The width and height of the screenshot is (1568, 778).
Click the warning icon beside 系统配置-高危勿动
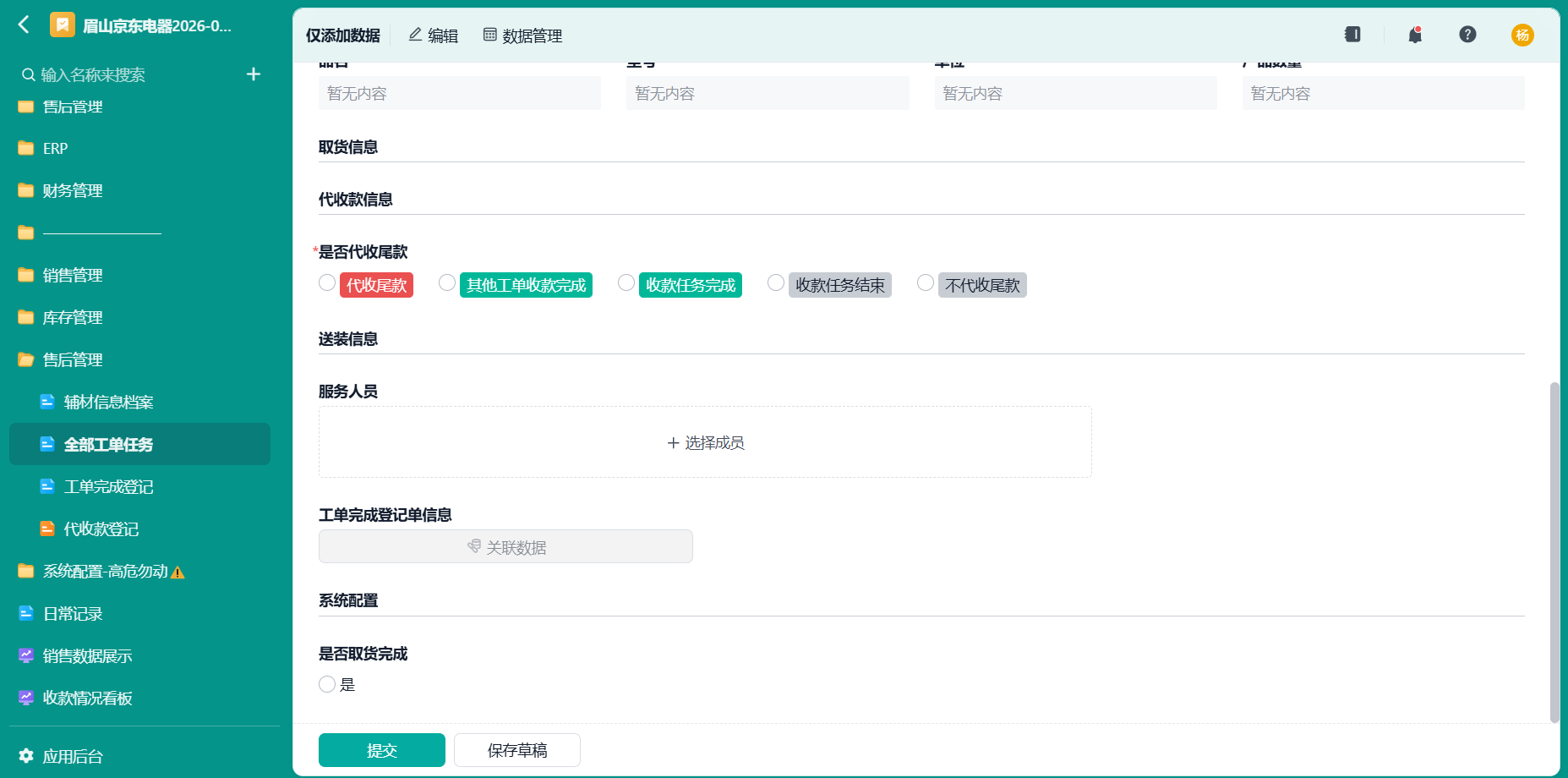(x=178, y=573)
